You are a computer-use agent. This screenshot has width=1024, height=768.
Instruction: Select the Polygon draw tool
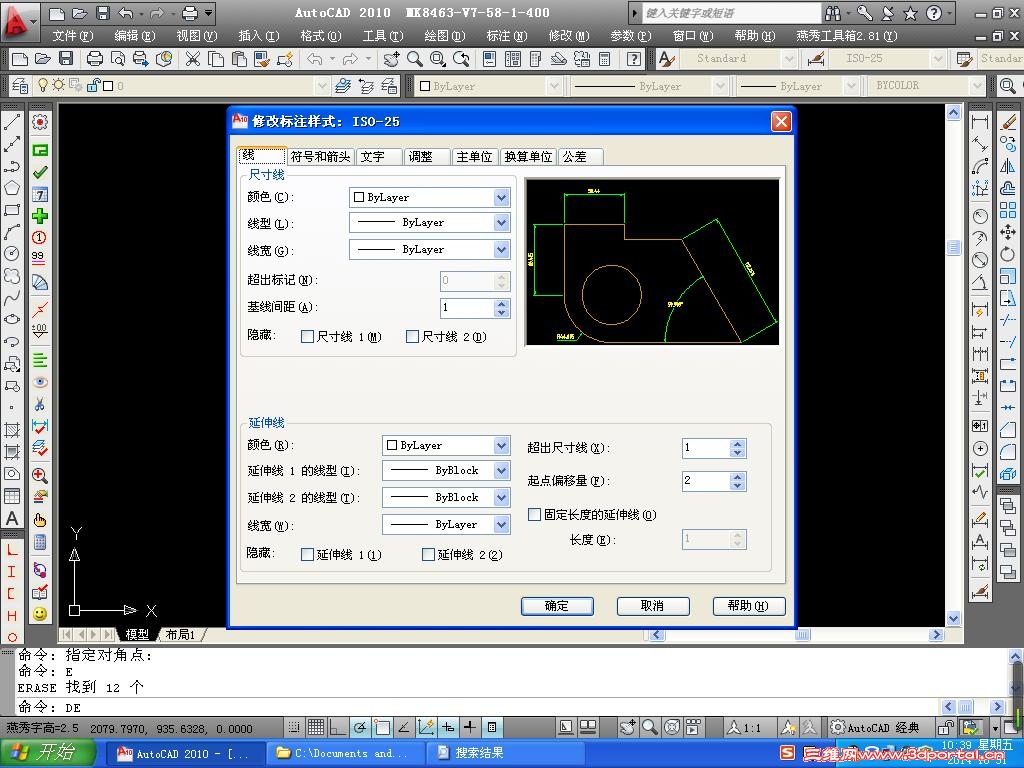click(12, 188)
